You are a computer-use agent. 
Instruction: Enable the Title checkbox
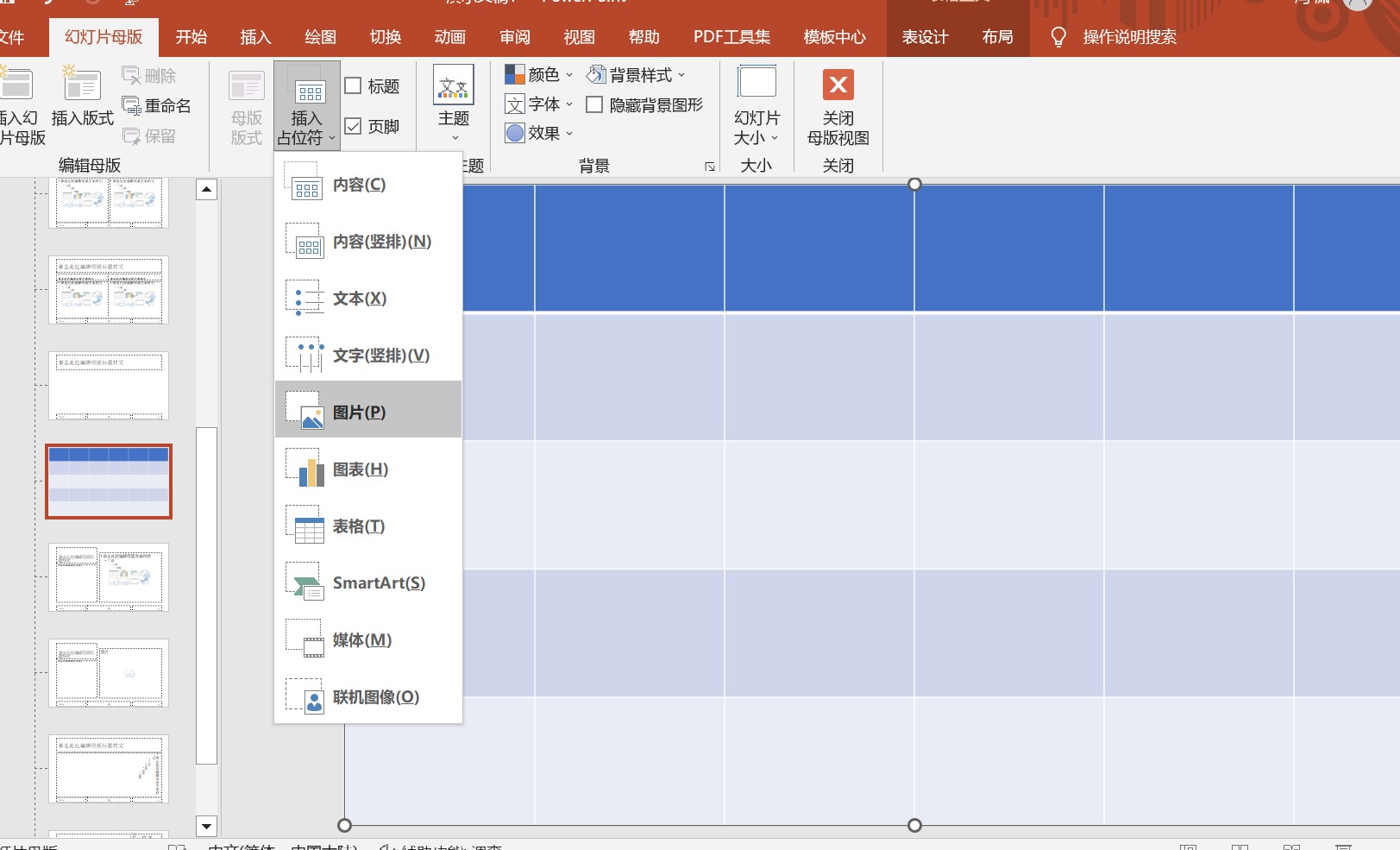(x=353, y=85)
